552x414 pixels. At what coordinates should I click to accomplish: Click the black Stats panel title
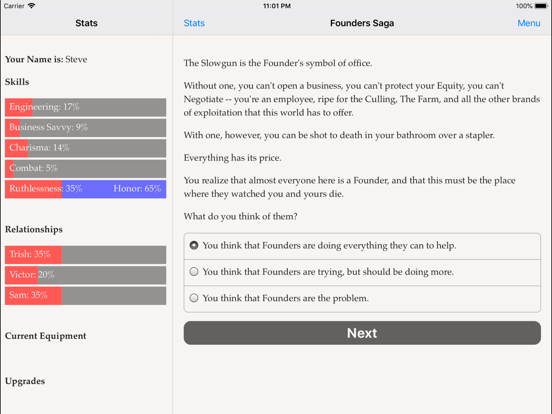86,23
